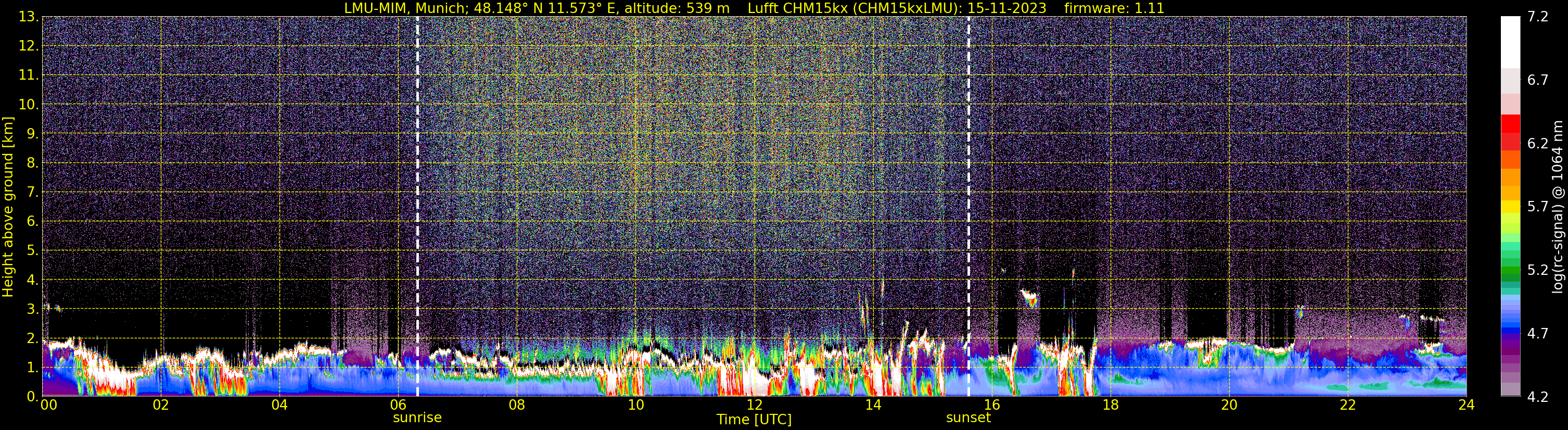
Task: Click time-axis tick label '24'
Action: pos(1467,405)
